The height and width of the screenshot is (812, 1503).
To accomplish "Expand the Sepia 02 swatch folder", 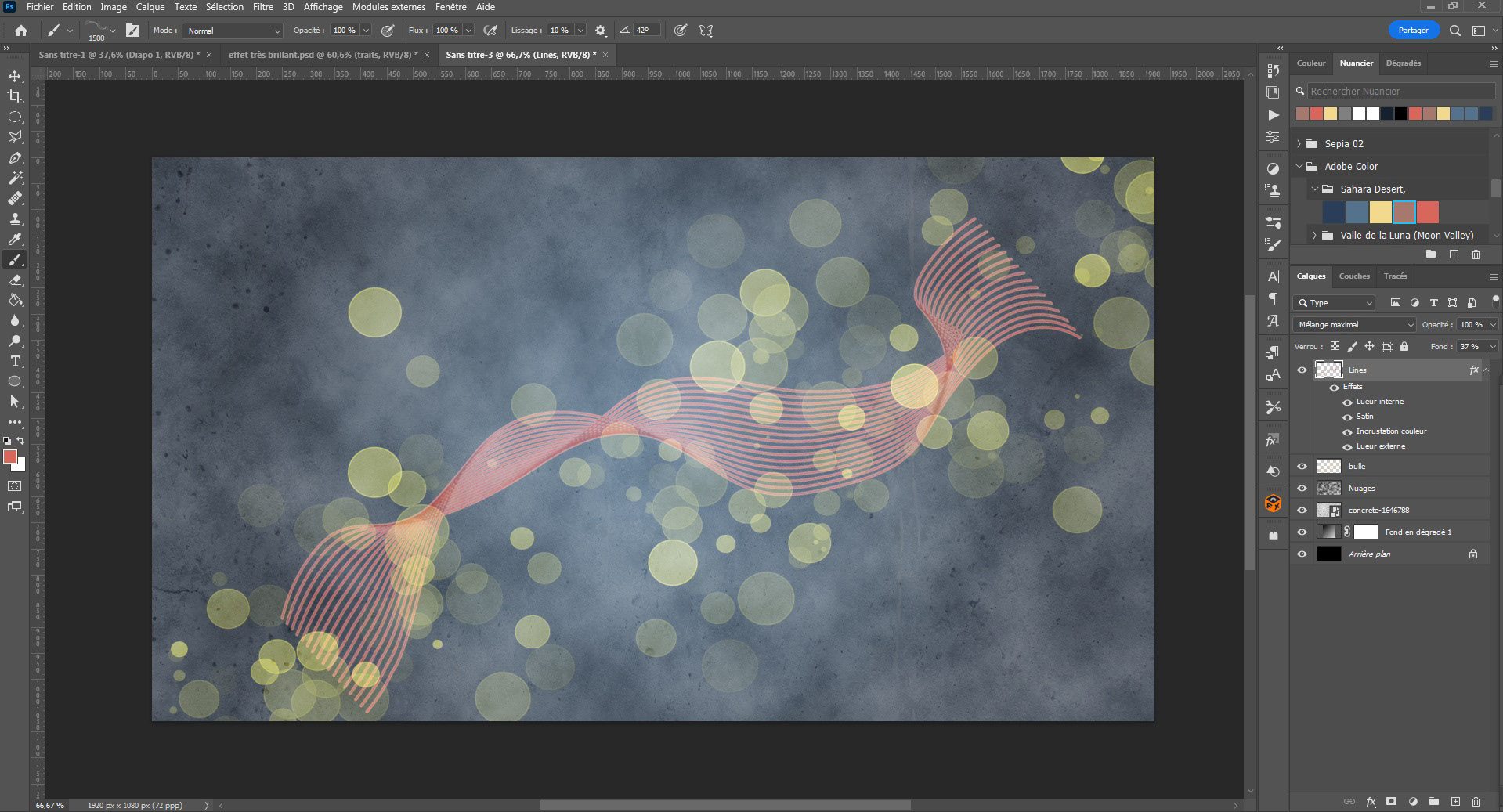I will [1299, 143].
